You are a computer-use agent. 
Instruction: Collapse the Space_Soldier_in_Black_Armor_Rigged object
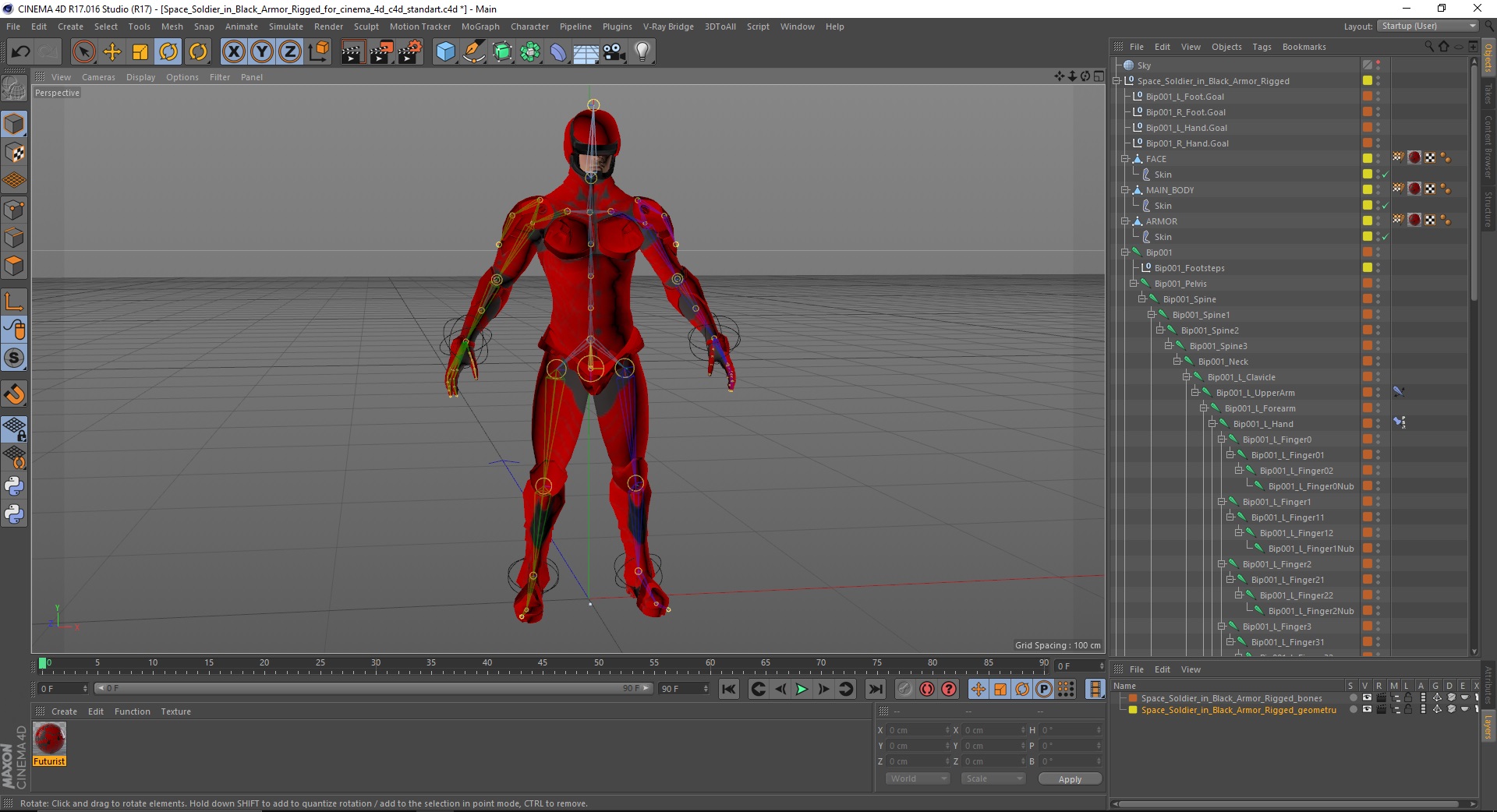click(1117, 81)
